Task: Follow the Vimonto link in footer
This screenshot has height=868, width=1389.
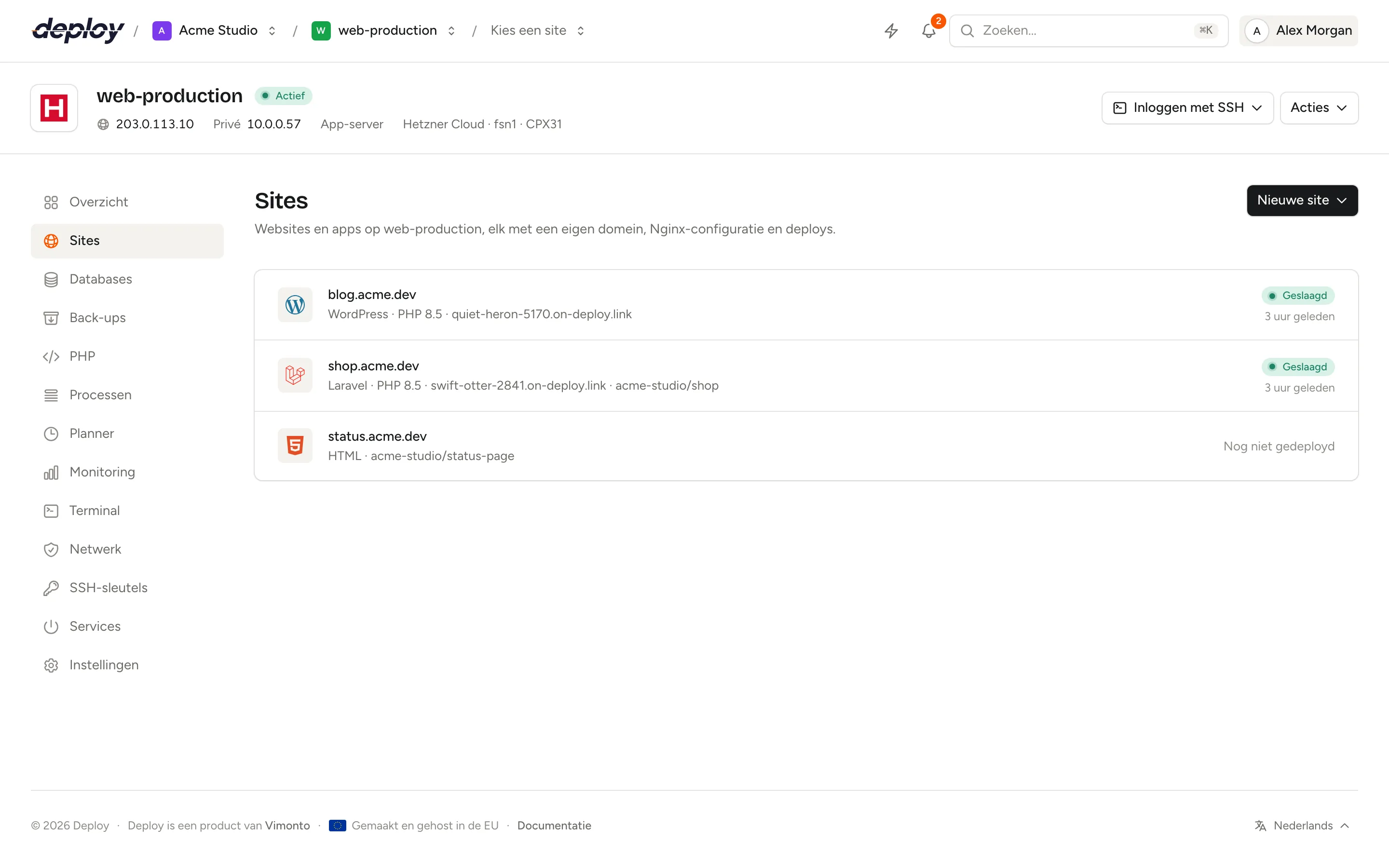Action: coord(287,826)
